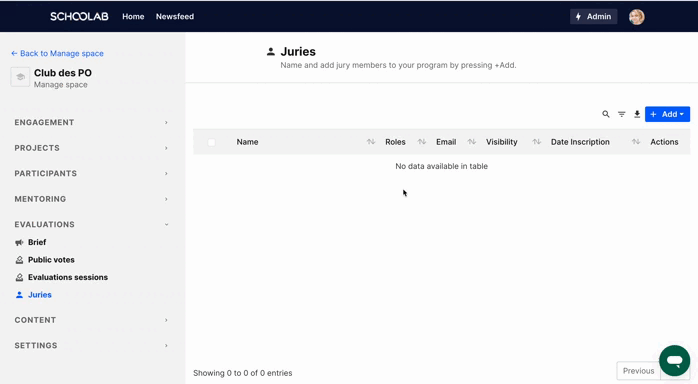The width and height of the screenshot is (698, 384).
Task: Click the Admin button in the header
Action: [x=593, y=16]
